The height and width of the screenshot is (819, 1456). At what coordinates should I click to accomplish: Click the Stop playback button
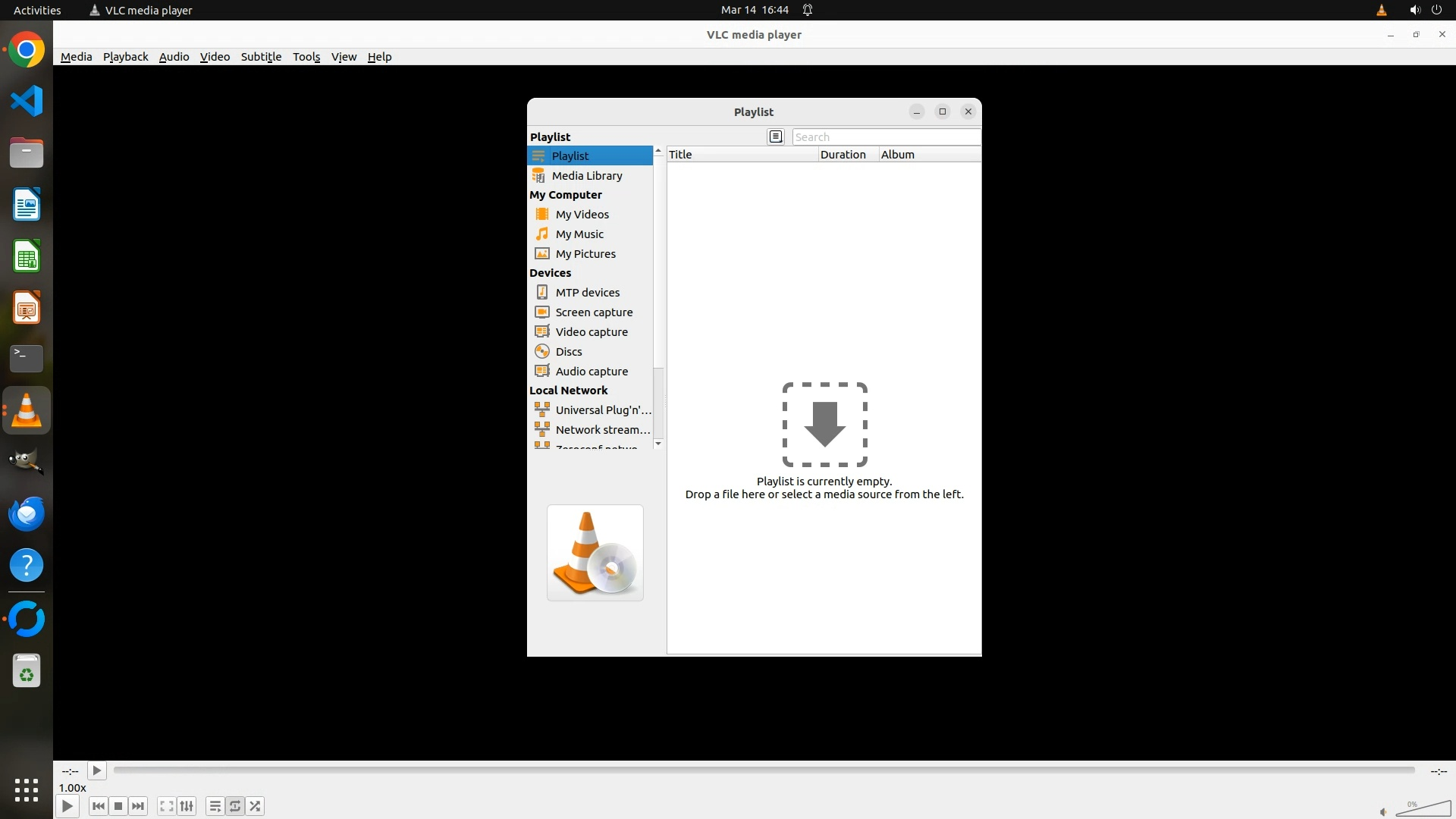coord(118,806)
